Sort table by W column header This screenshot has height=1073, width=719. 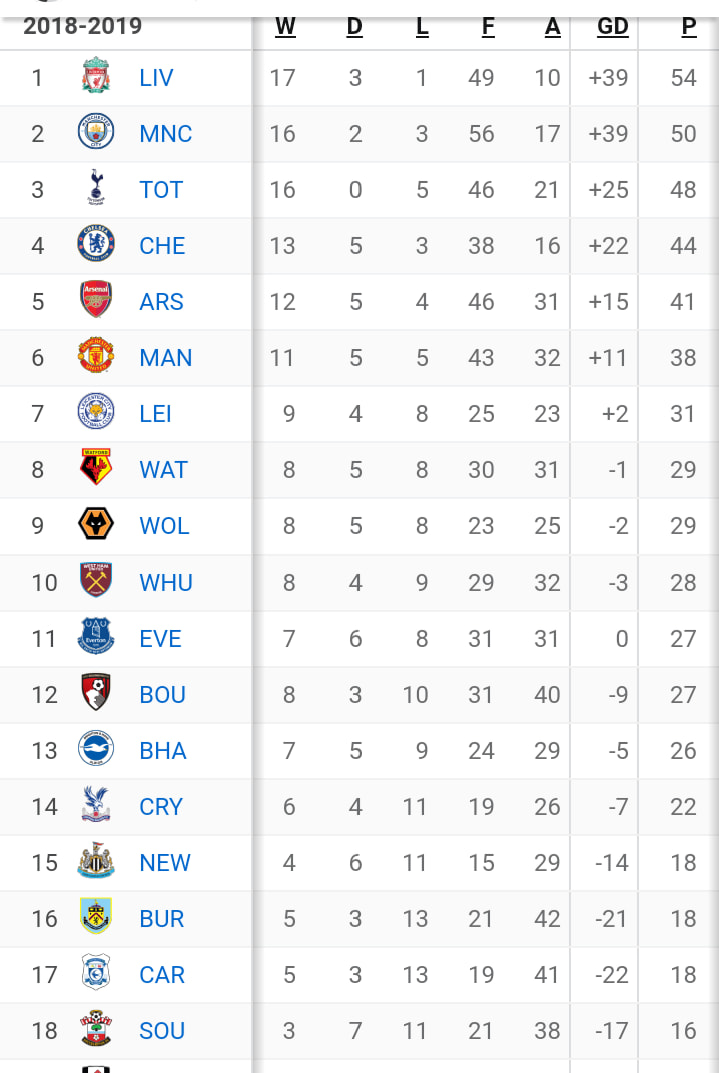(x=285, y=27)
